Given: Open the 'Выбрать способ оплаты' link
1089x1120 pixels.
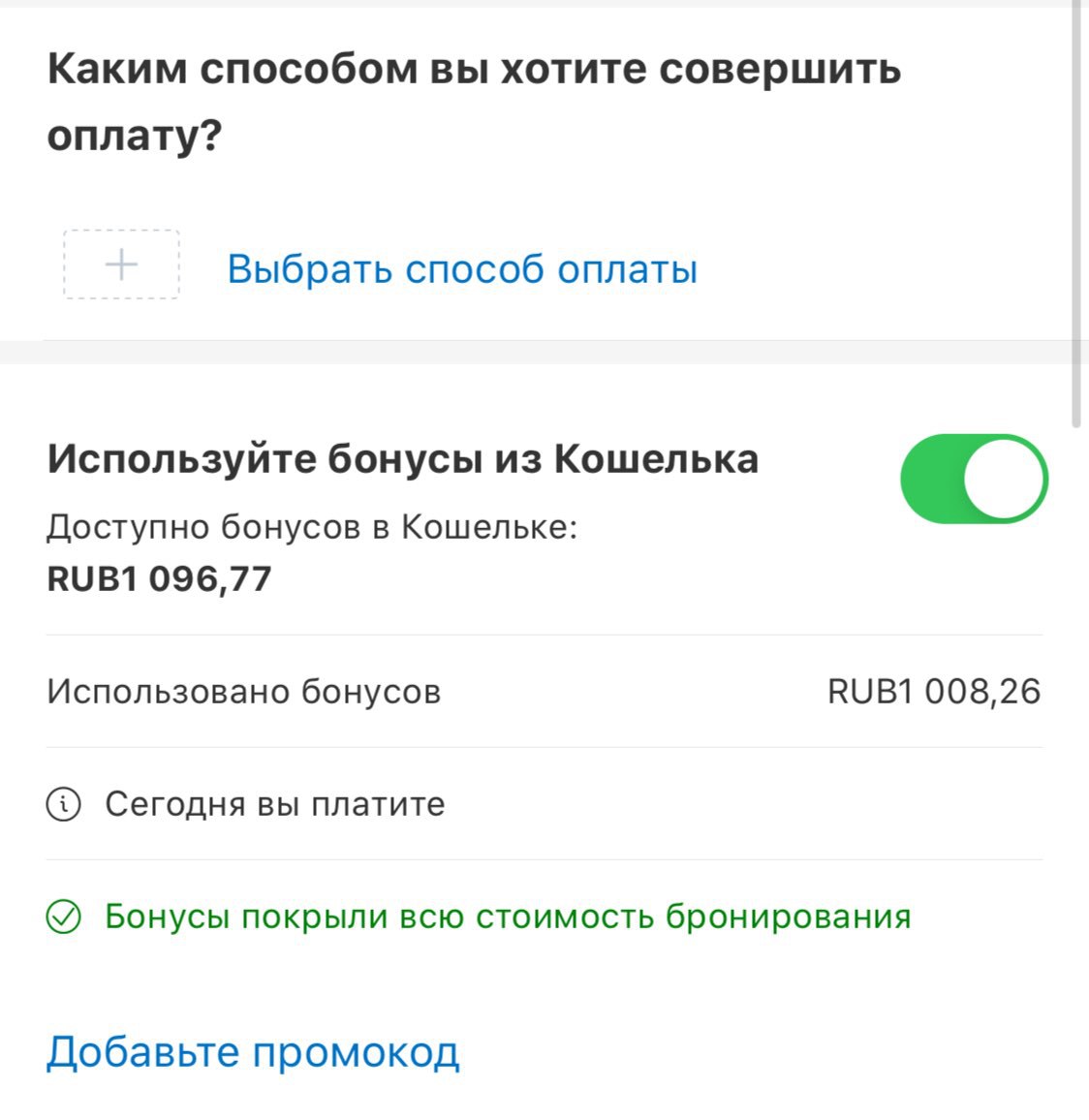Looking at the screenshot, I should [x=462, y=269].
